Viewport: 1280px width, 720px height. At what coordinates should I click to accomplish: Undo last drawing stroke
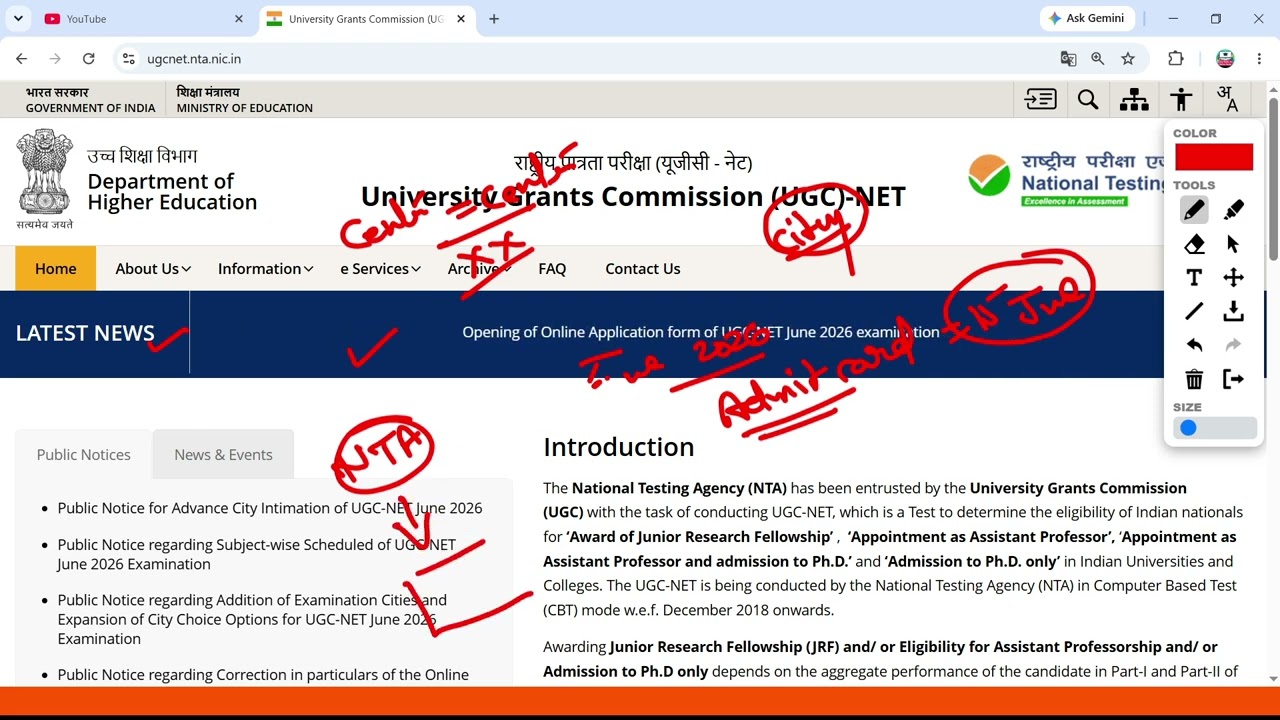pos(1194,345)
